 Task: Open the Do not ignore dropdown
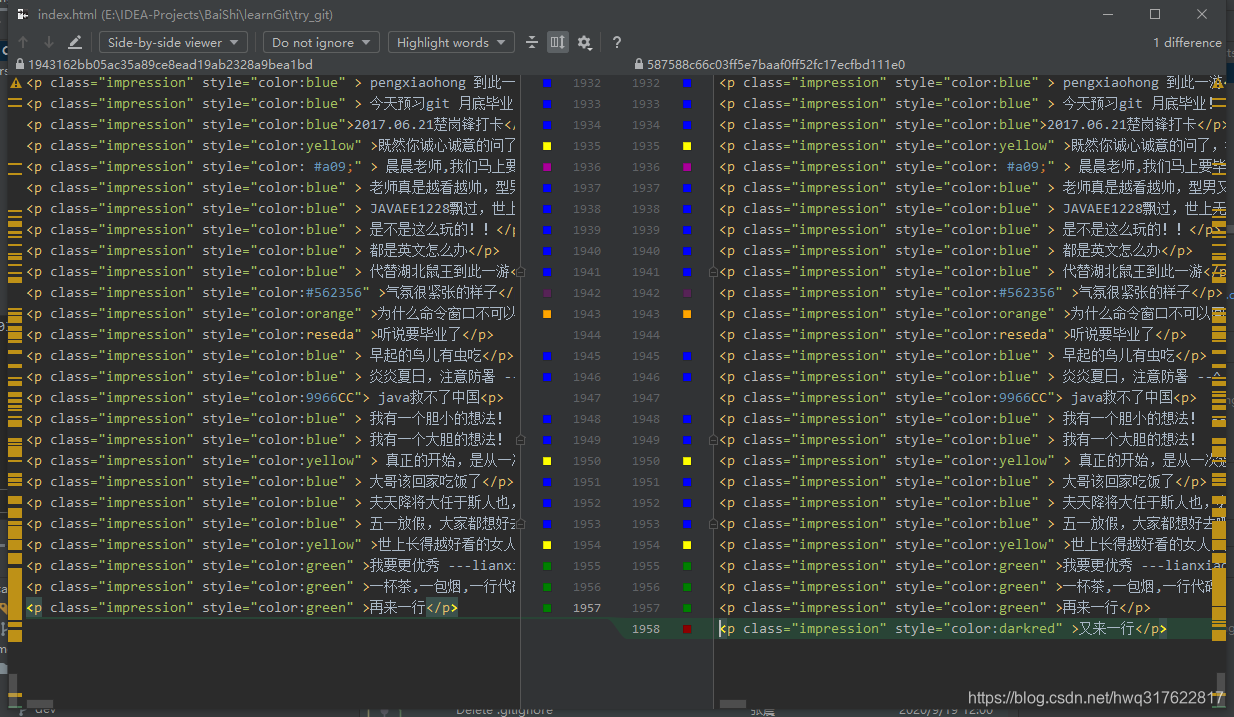click(x=321, y=42)
